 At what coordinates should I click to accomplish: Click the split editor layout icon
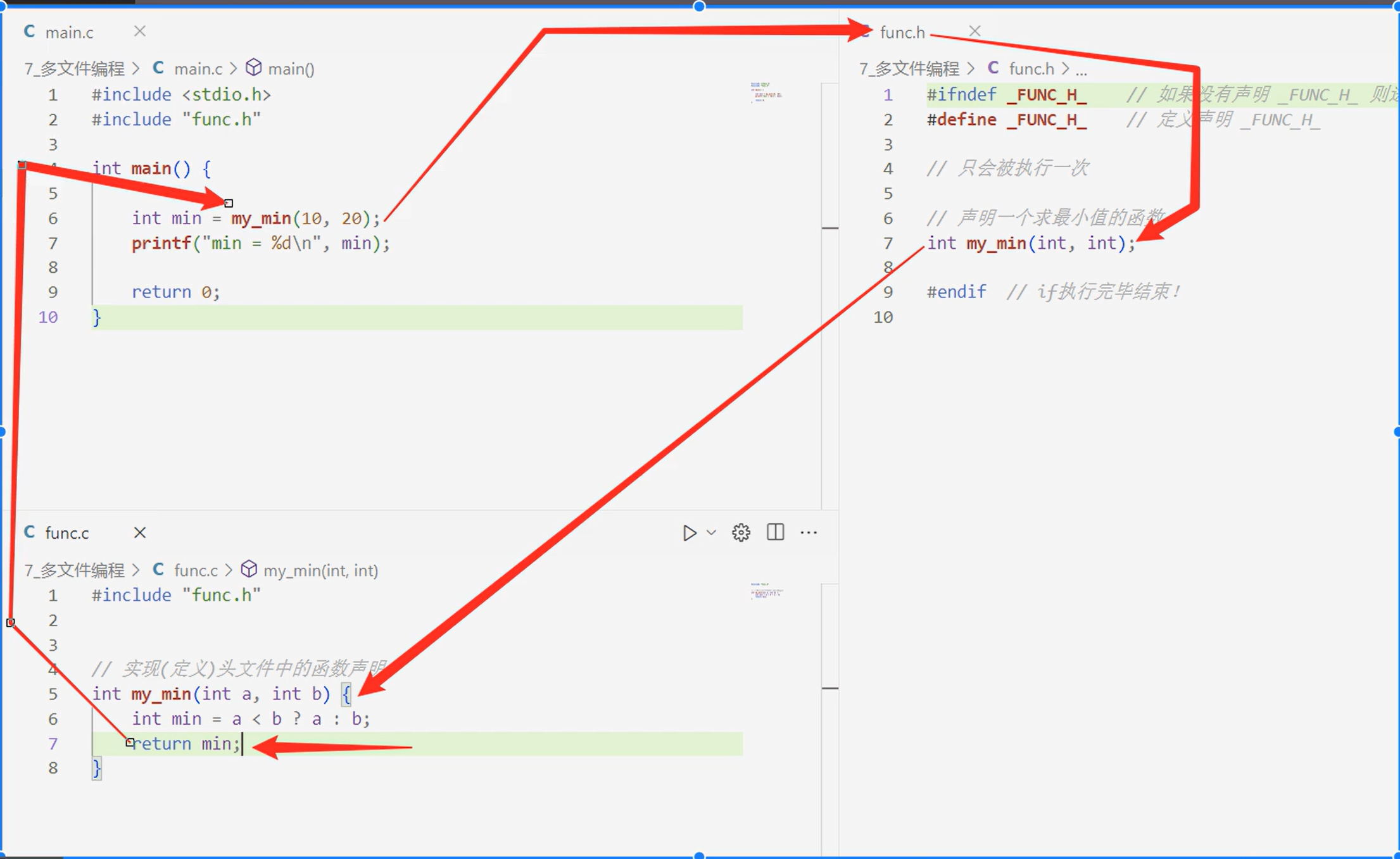pyautogui.click(x=775, y=532)
